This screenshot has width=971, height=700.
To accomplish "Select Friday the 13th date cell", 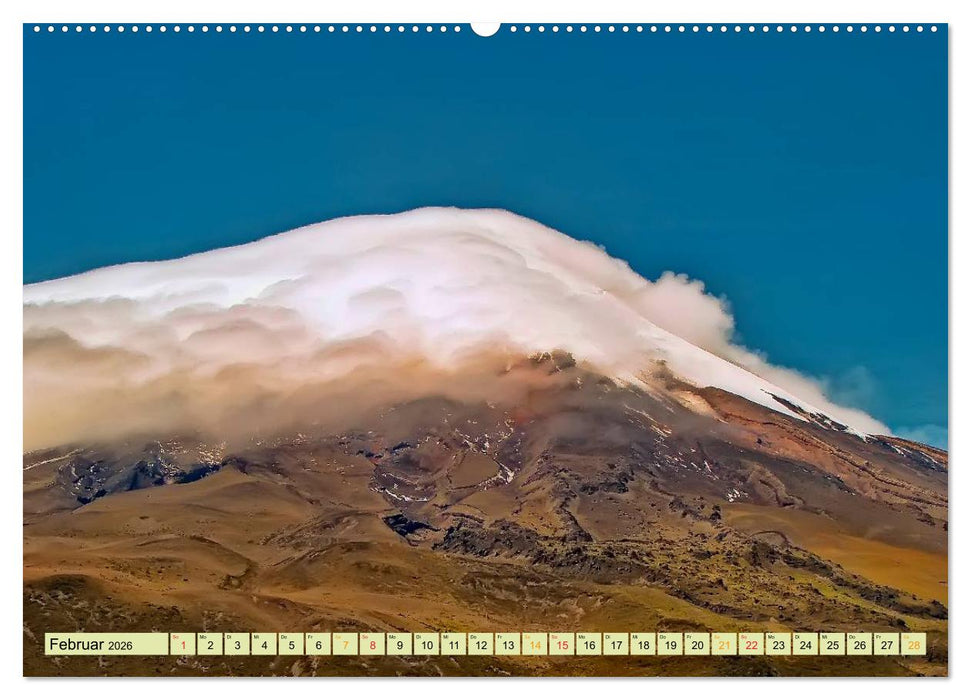I will coord(507,644).
